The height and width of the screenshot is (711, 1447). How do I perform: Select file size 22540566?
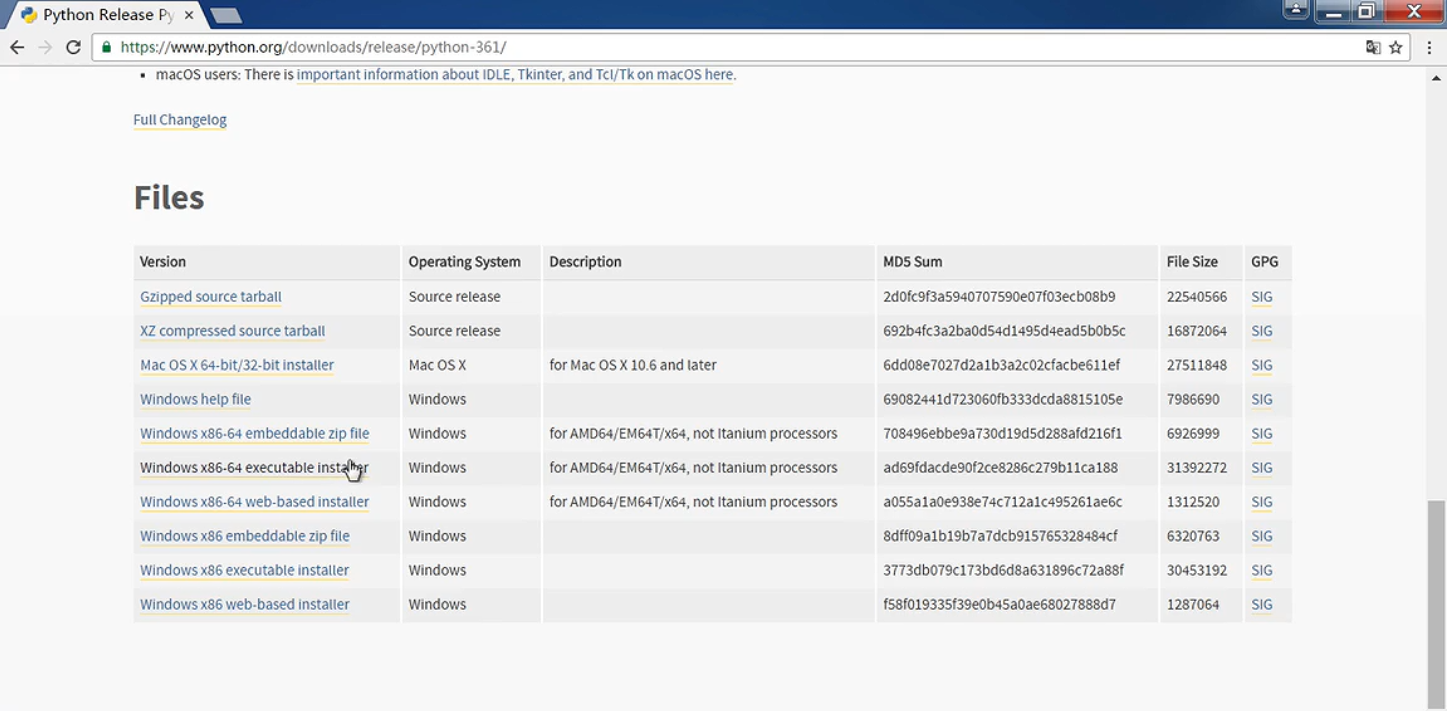tap(1197, 297)
